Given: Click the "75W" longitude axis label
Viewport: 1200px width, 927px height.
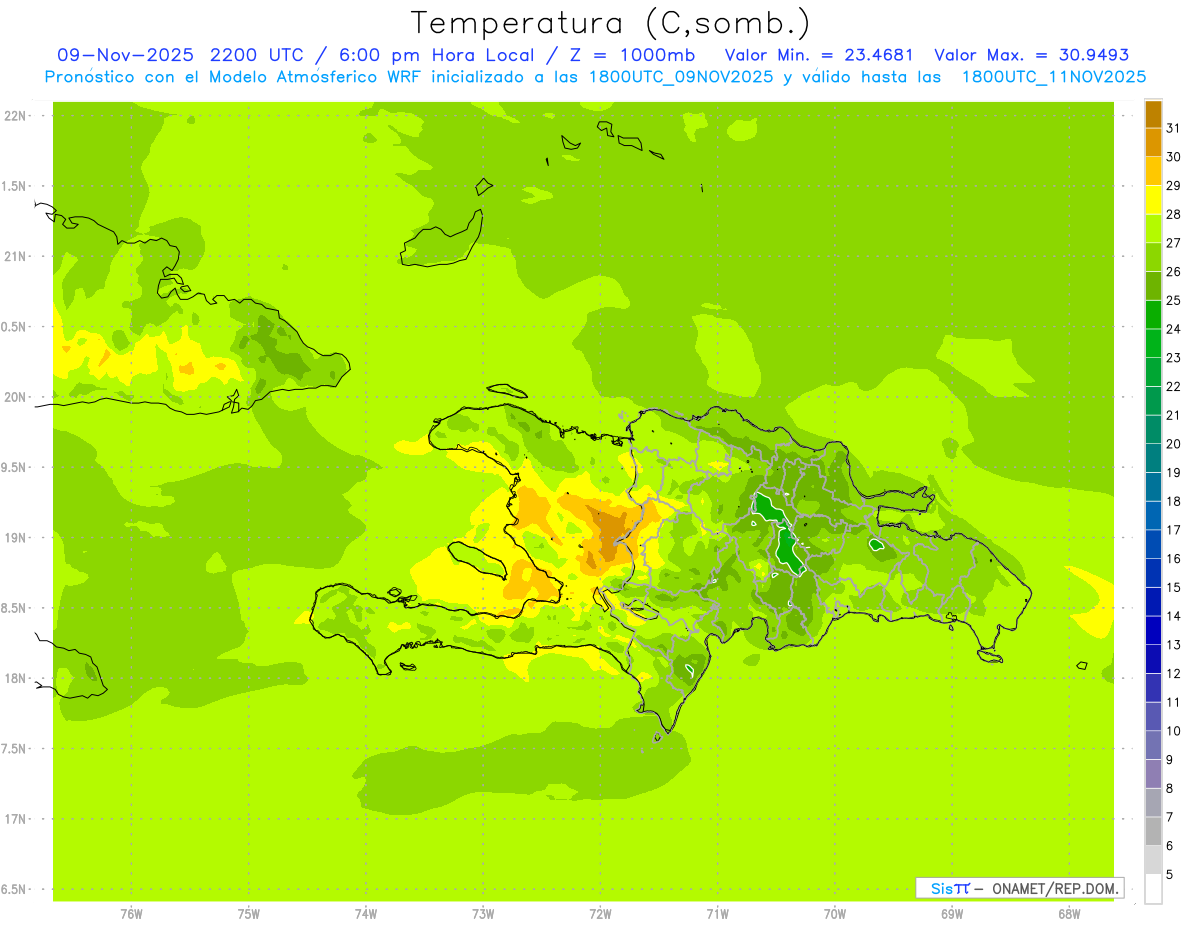Looking at the screenshot, I should 249,914.
